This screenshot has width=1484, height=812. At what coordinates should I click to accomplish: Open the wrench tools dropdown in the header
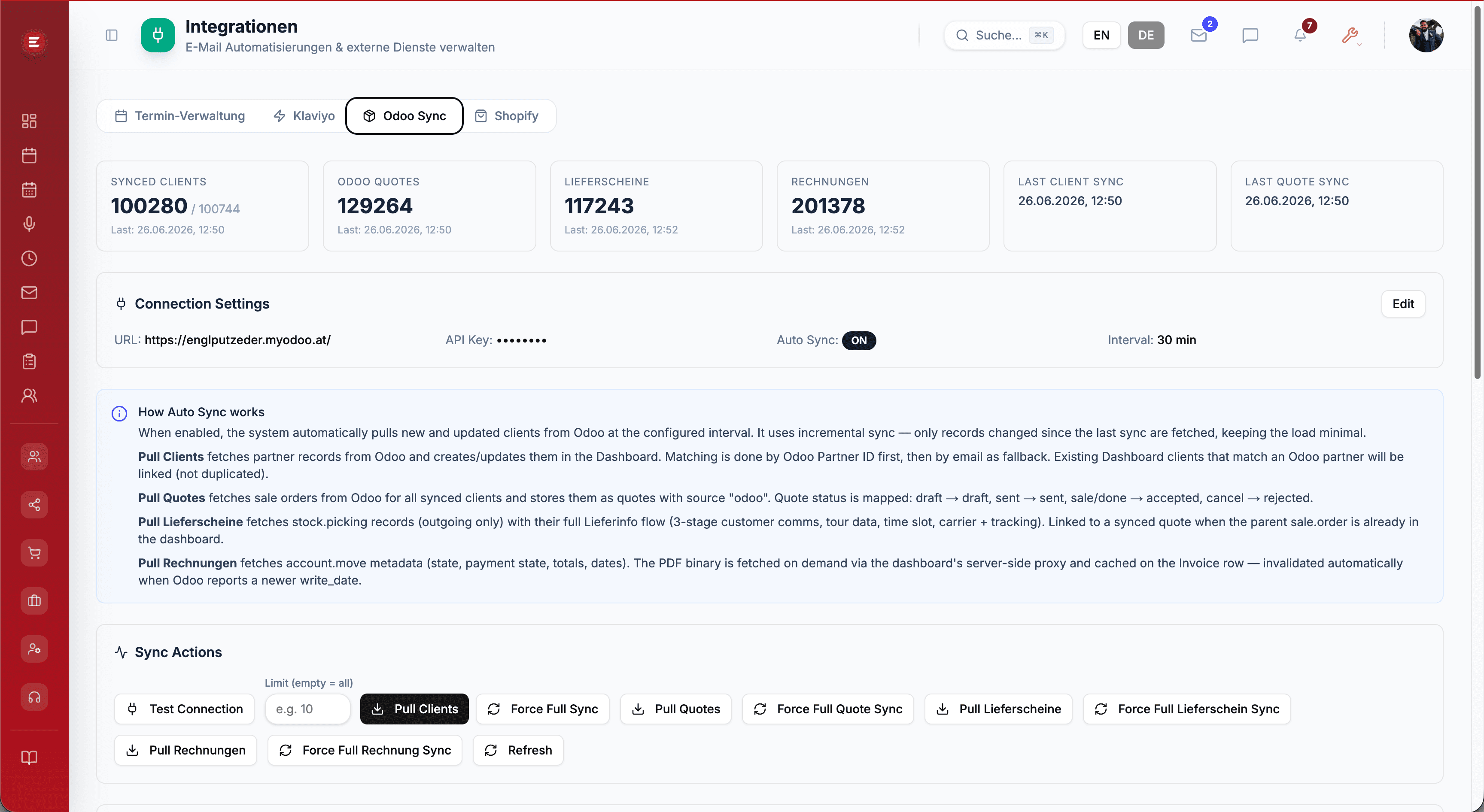[1350, 35]
